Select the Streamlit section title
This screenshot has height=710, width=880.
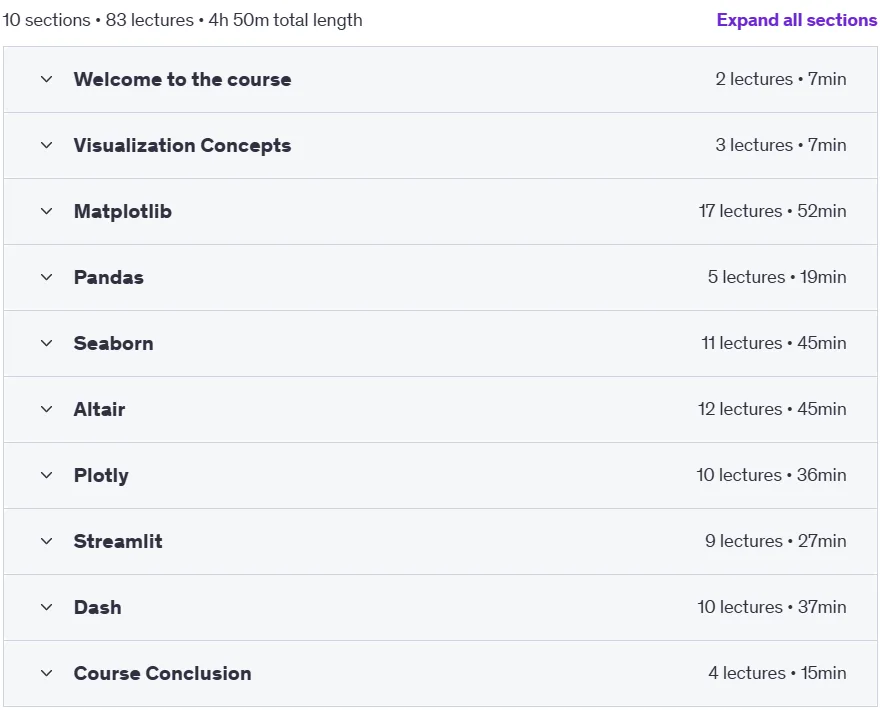pos(118,541)
